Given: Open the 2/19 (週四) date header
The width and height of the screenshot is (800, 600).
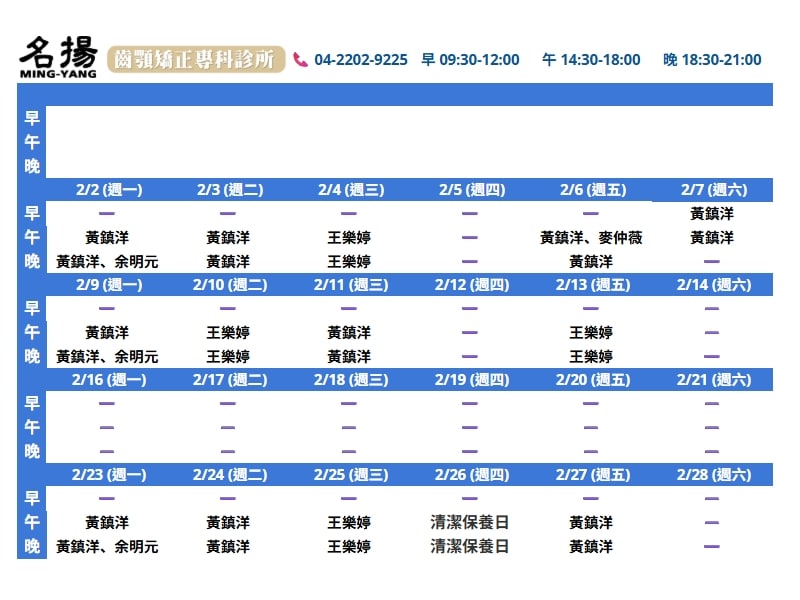Looking at the screenshot, I should (470, 380).
